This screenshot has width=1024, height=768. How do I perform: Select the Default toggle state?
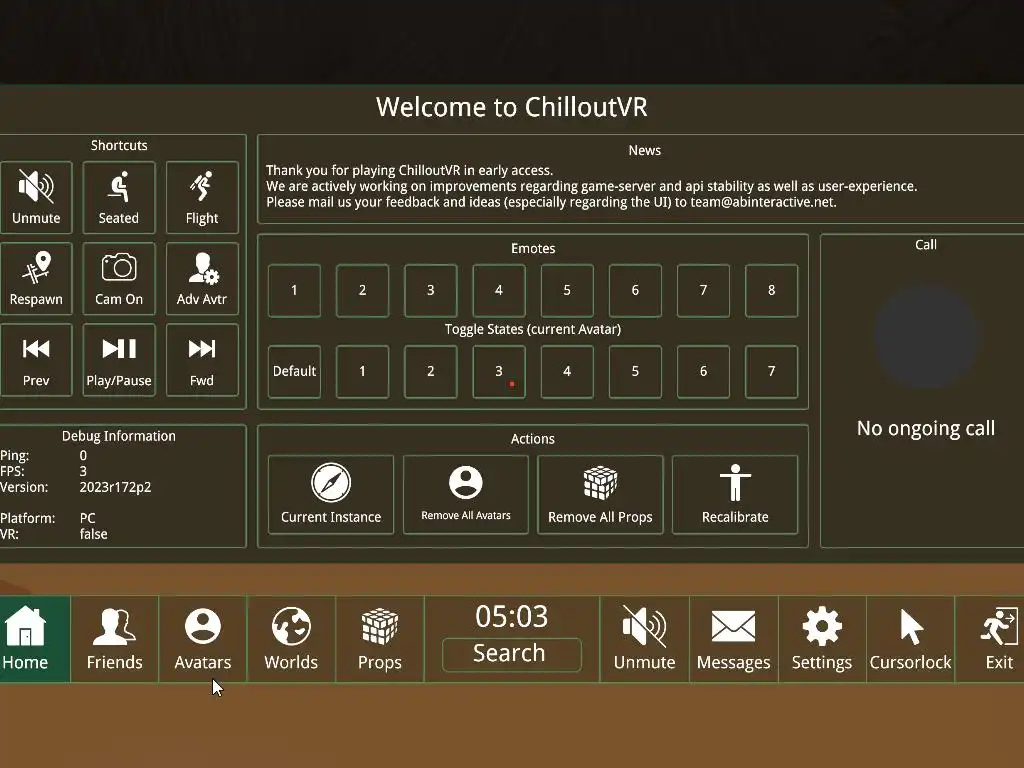point(294,372)
